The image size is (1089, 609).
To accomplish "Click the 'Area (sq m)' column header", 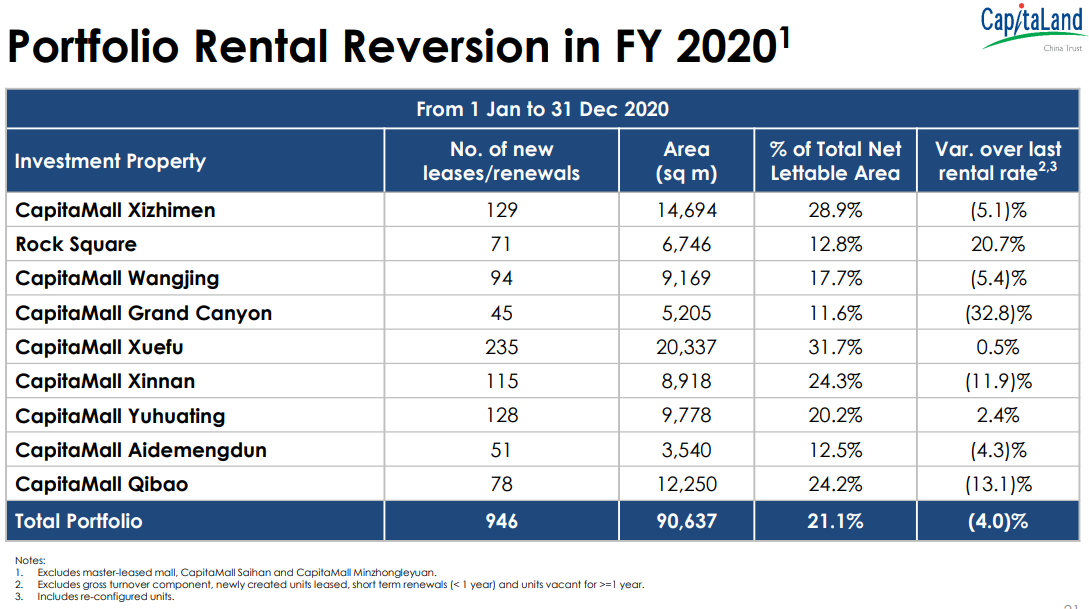I will [686, 161].
